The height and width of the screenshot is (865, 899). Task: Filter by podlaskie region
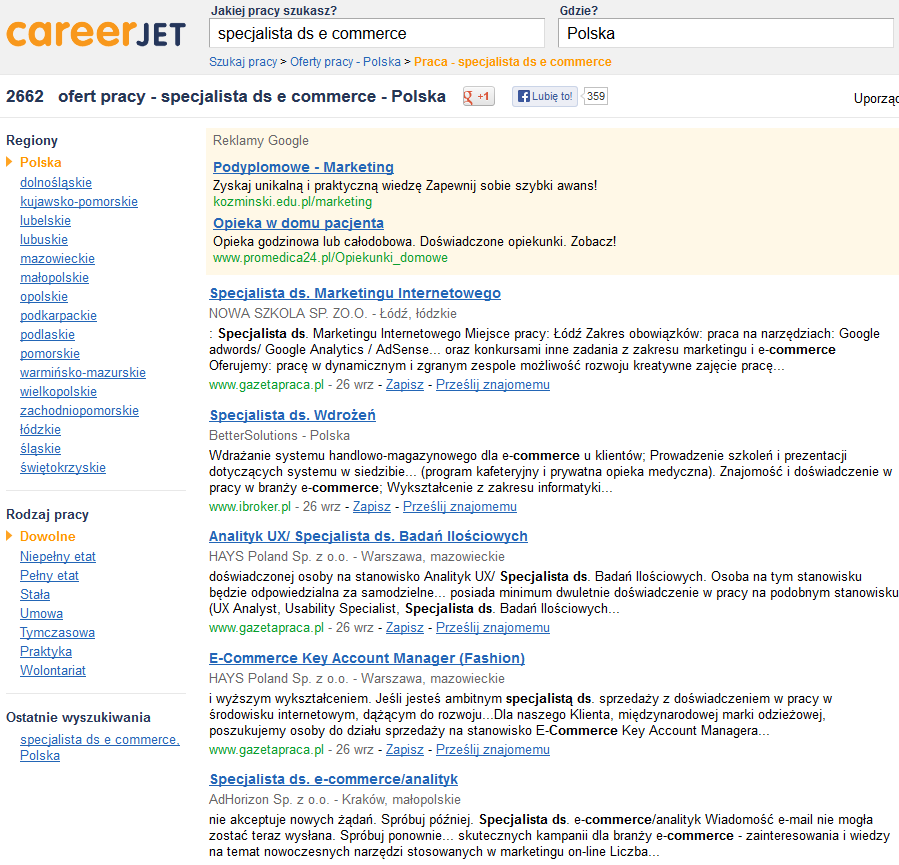coord(47,334)
